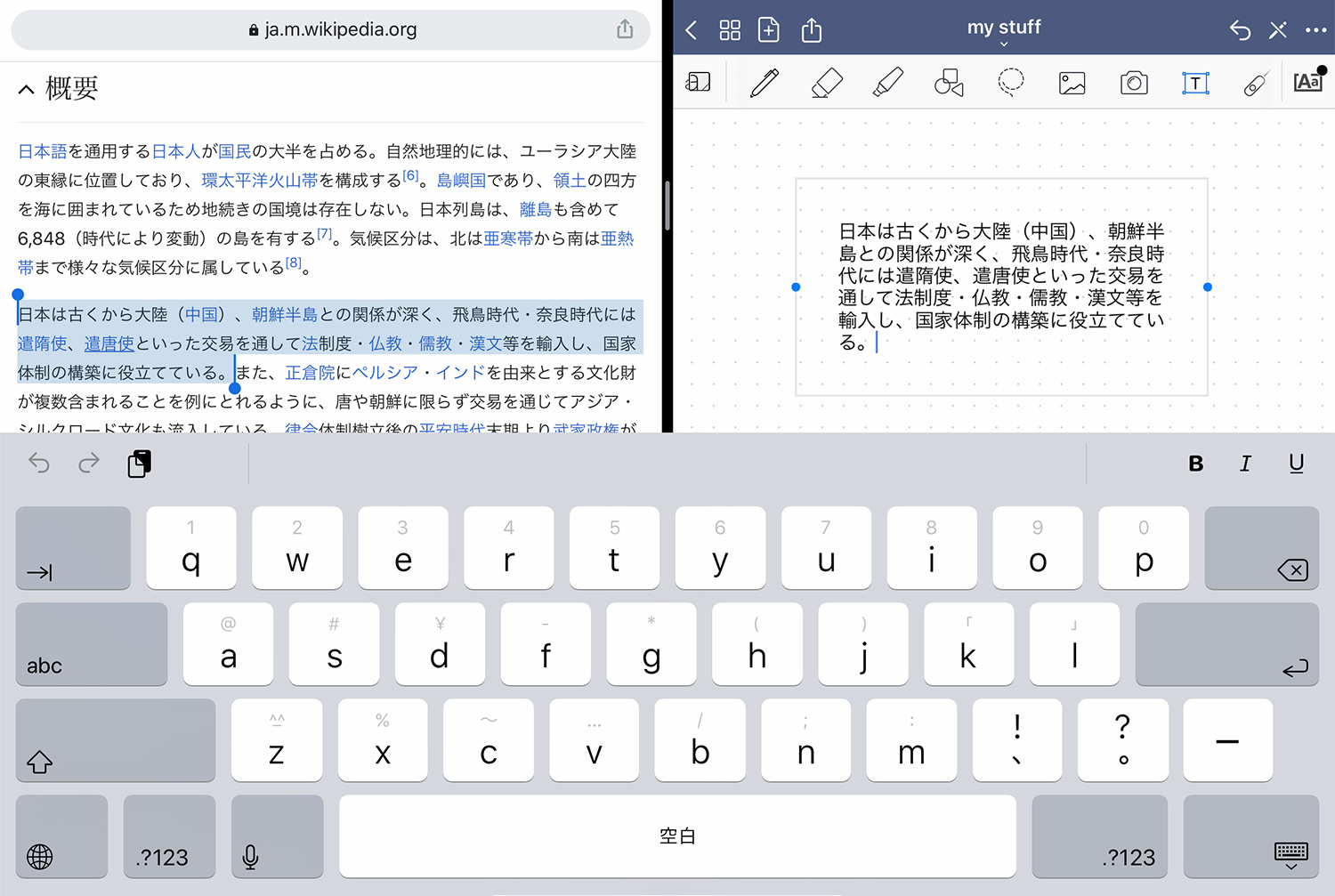Screen dimensions: 1335x896
Task: Open footnote reference [7]
Action: tap(324, 234)
